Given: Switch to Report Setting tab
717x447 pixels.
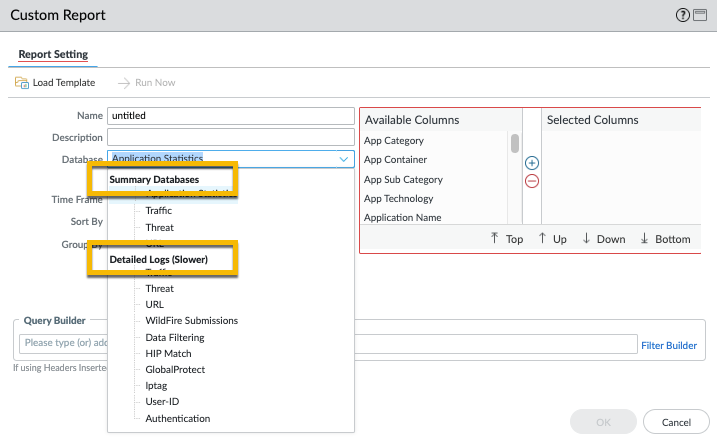Looking at the screenshot, I should pos(53,54).
